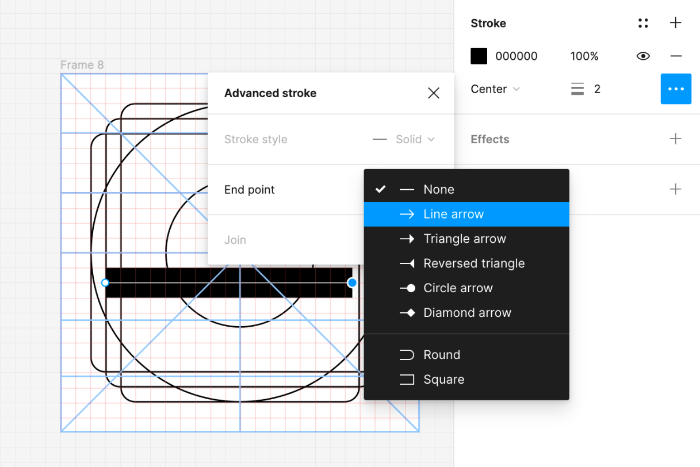Click the Effects section title
Screen dimensions: 700x467
click(490, 139)
